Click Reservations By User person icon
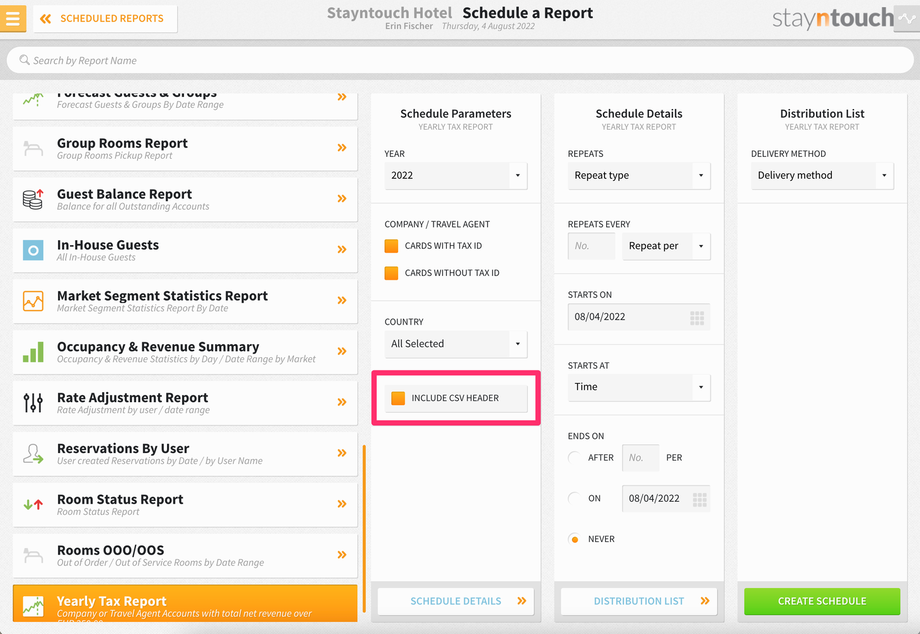The image size is (920, 634). [33, 454]
